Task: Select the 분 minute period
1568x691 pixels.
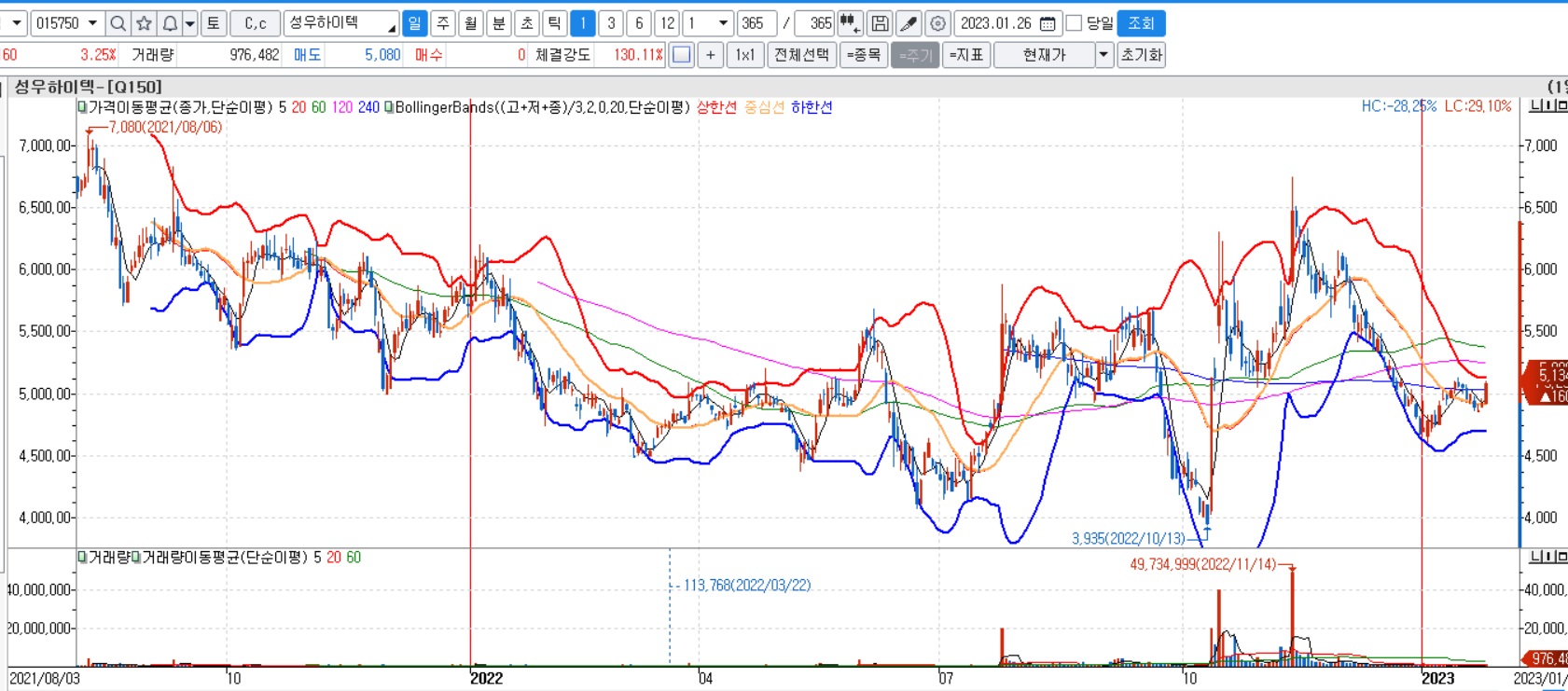Action: pos(499,23)
